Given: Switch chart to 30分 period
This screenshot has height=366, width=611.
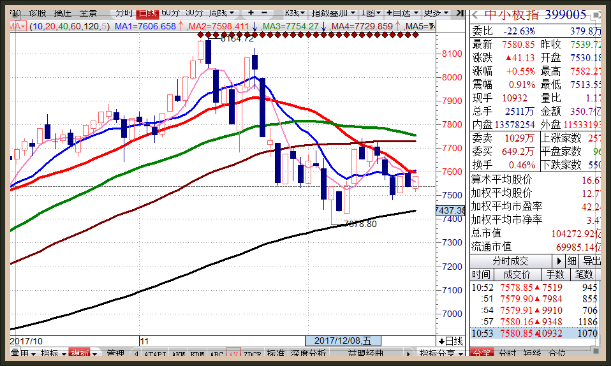Looking at the screenshot, I should [194, 13].
